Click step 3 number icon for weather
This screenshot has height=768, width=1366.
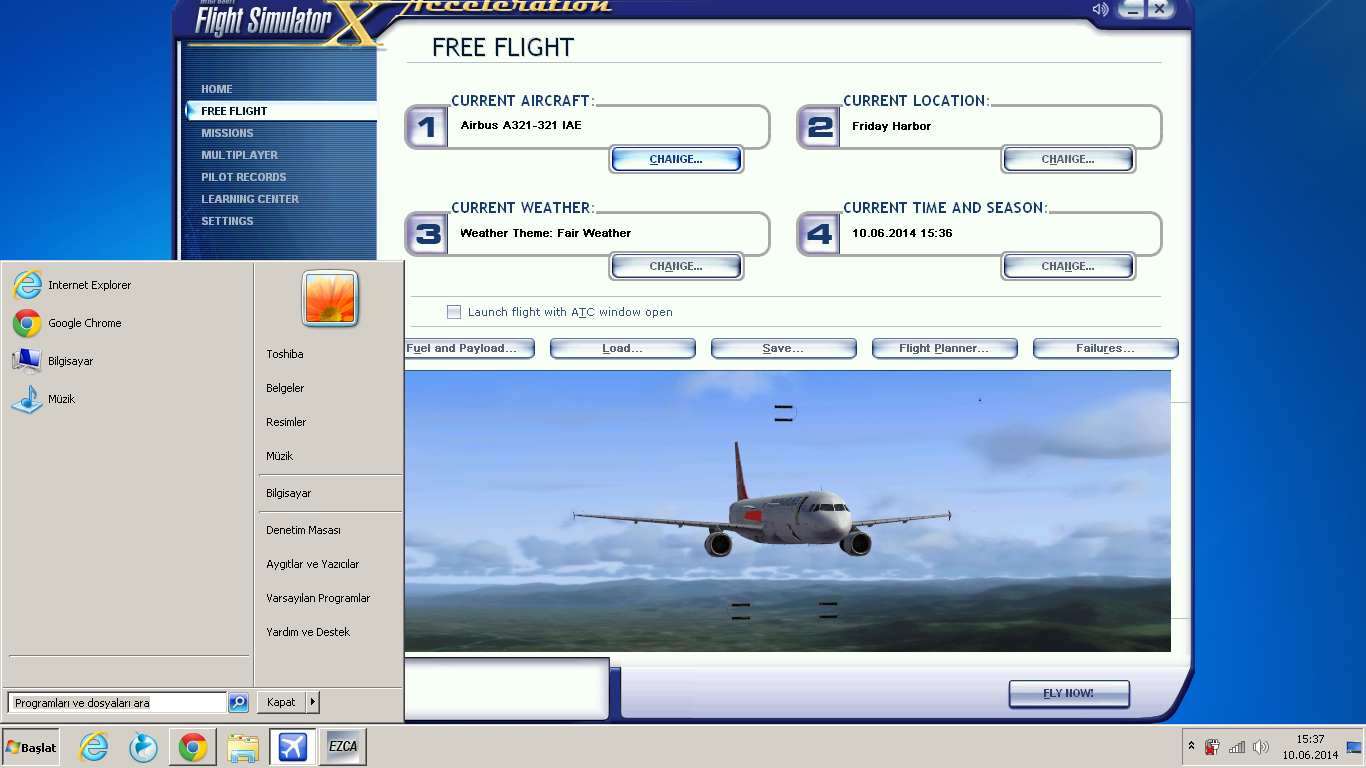tap(427, 234)
